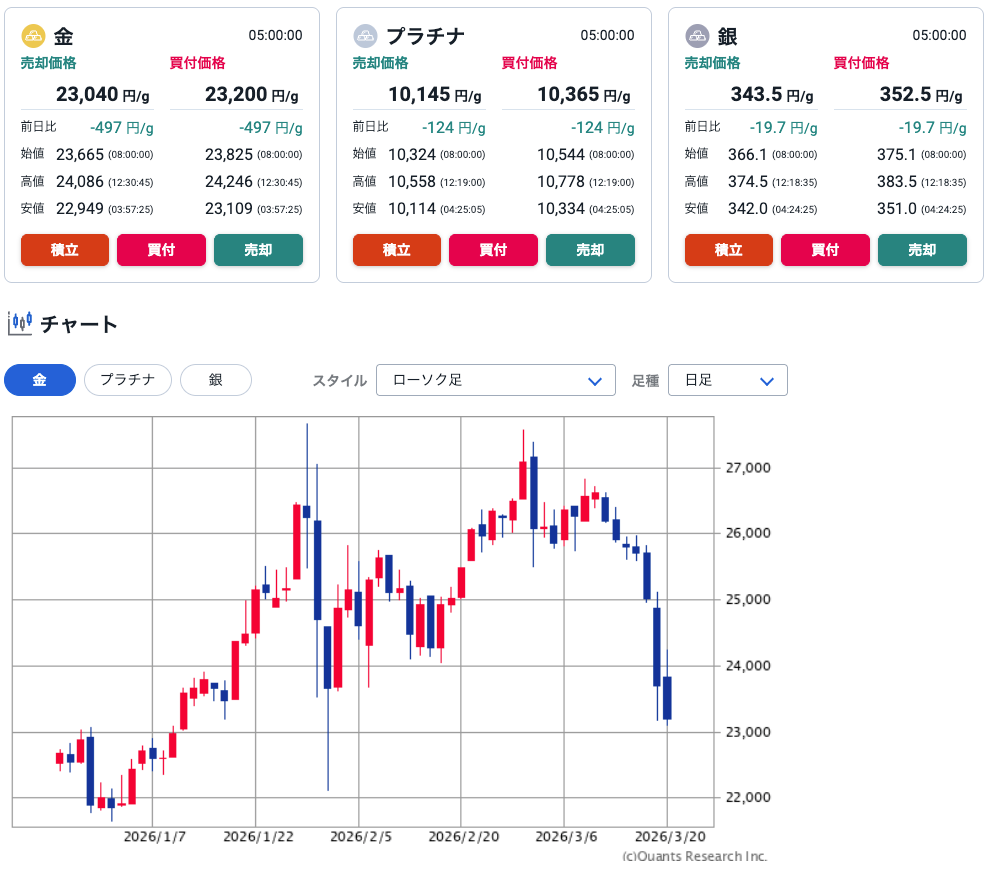Open the 足種 dropdown showing 日足
This screenshot has height=872, width=992.
click(x=727, y=380)
